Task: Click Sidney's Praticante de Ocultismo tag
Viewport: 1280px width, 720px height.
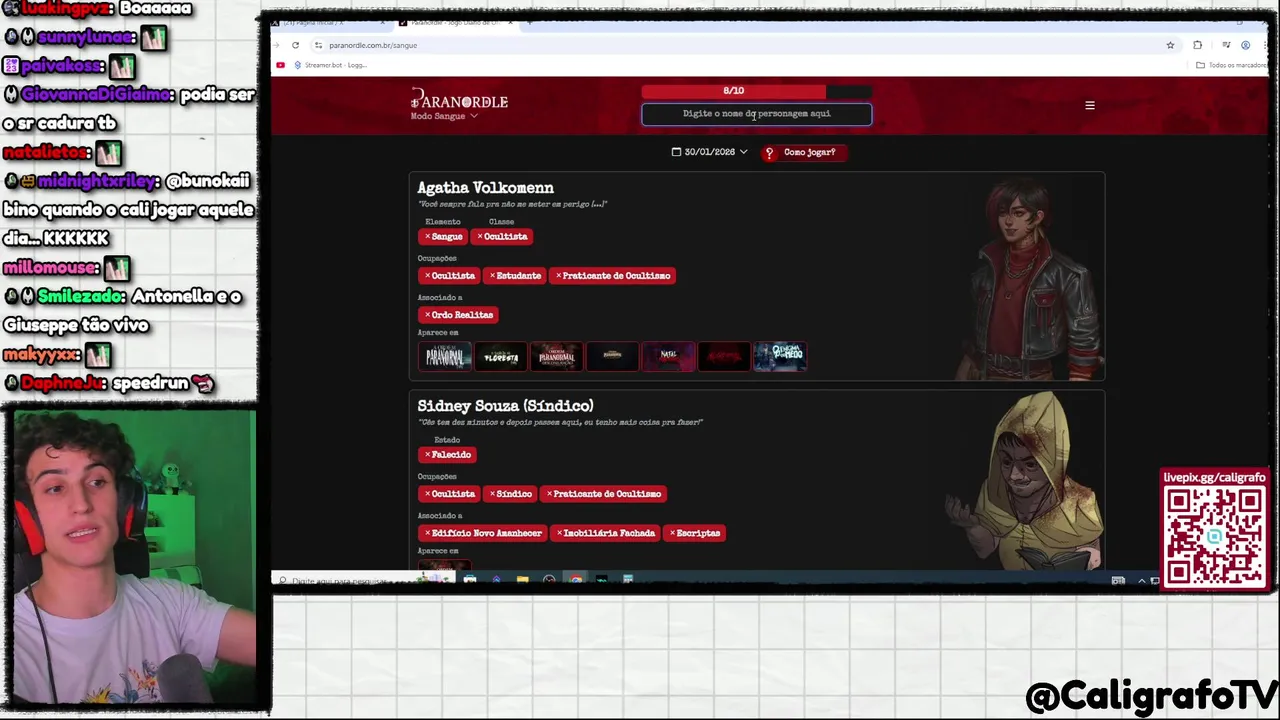Action: (603, 494)
